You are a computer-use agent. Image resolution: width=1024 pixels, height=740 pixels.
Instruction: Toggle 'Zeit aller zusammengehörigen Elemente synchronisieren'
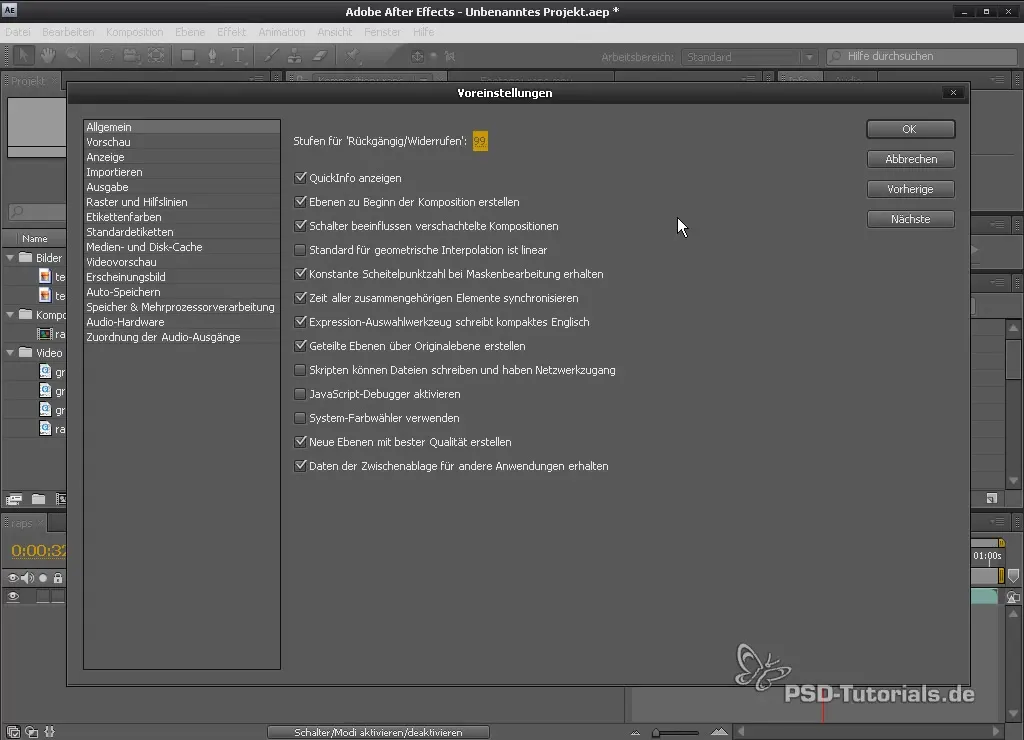point(300,298)
